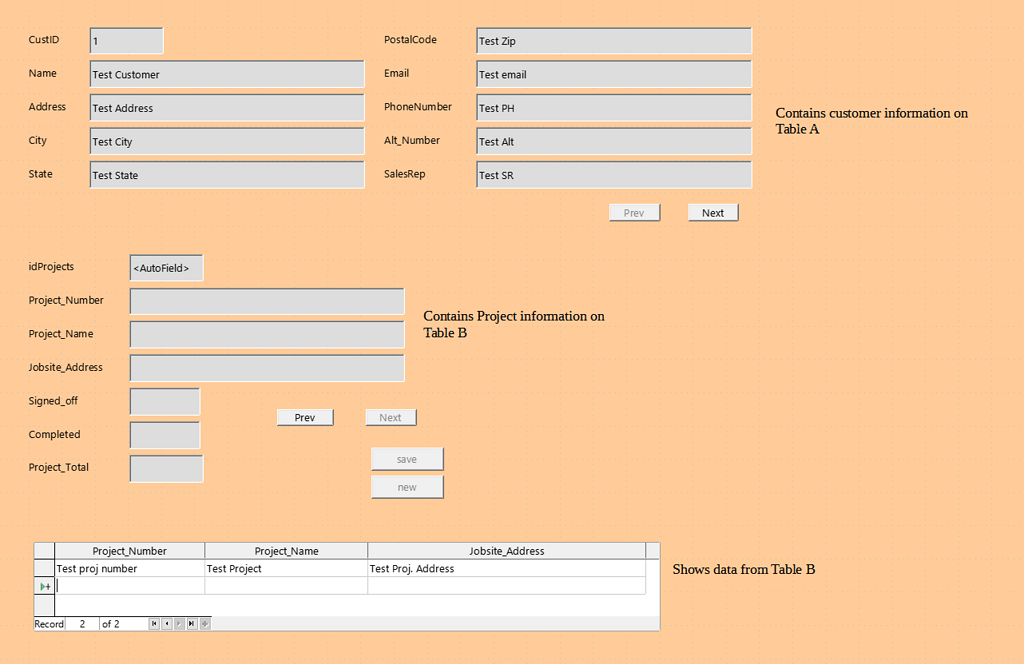Click the previous record arrow in the record navigator

(x=167, y=623)
